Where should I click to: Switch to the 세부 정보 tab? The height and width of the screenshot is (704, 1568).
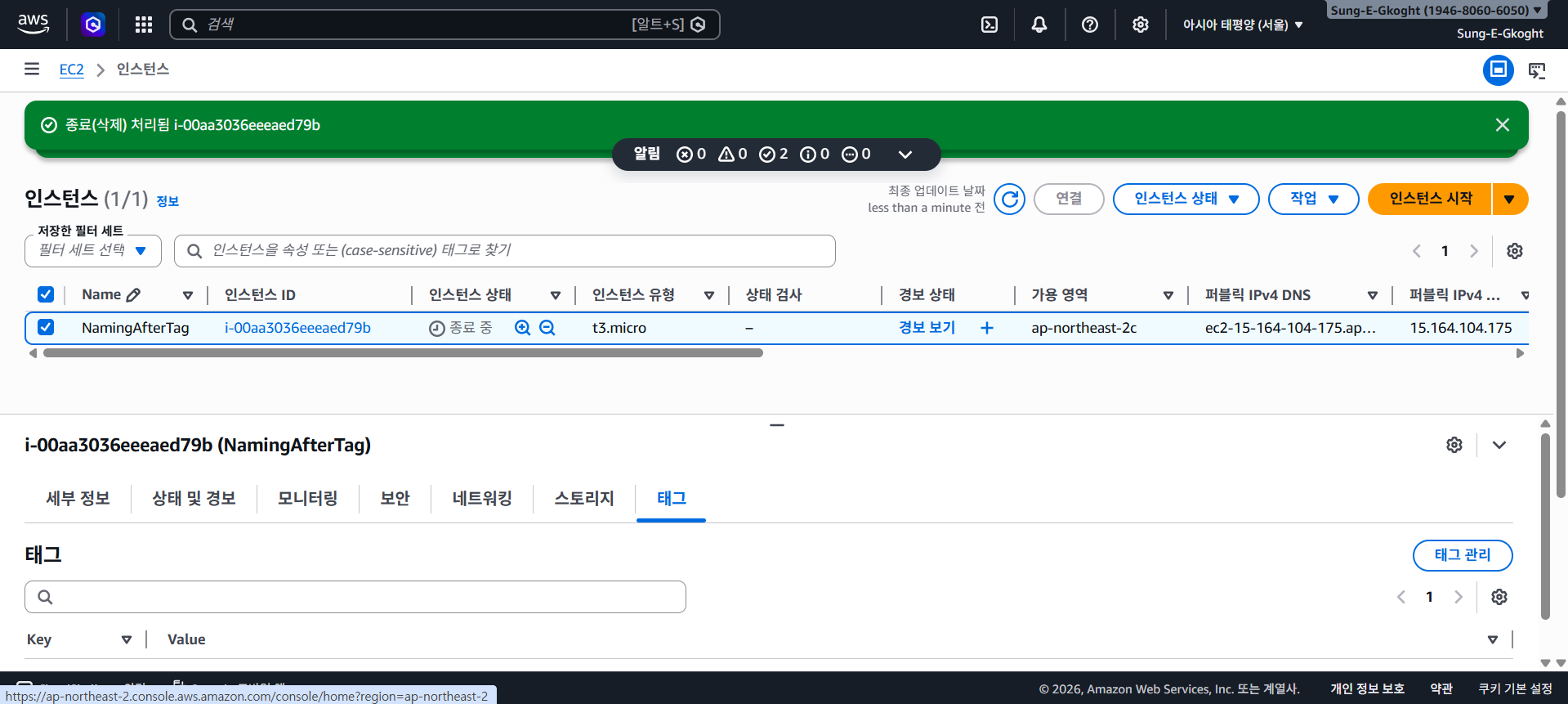78,498
